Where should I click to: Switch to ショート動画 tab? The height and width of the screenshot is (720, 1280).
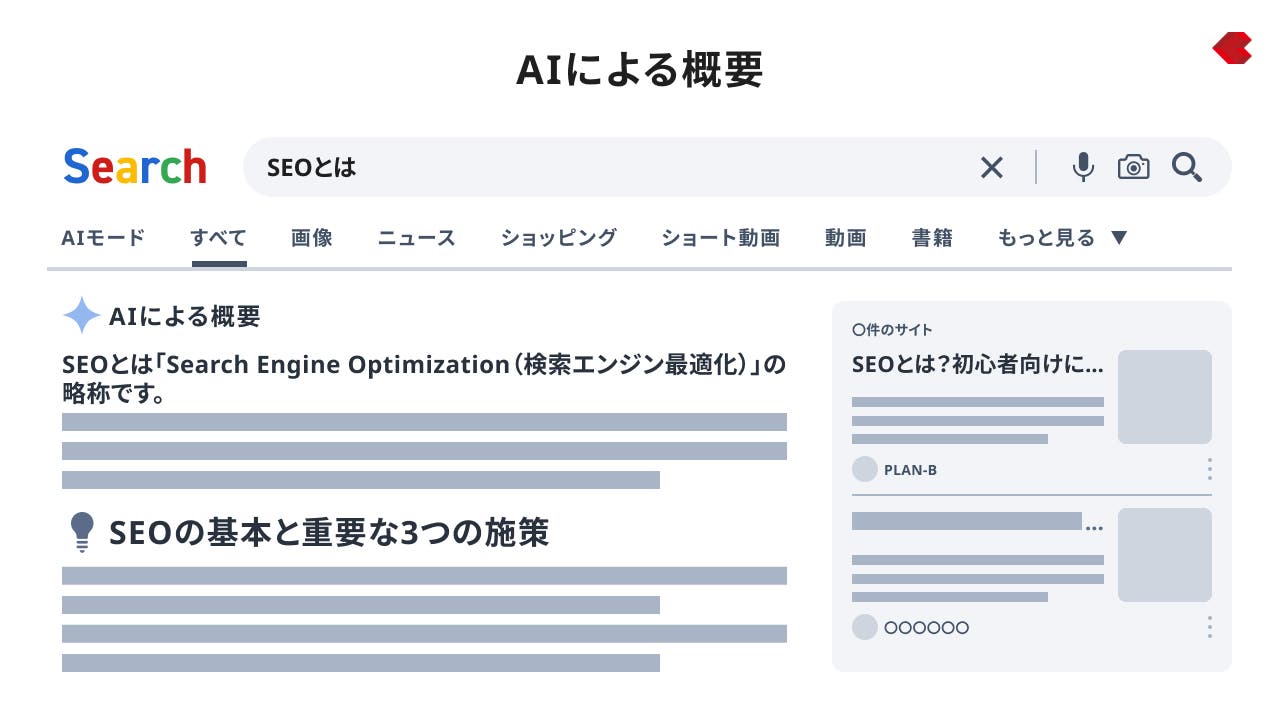720,238
